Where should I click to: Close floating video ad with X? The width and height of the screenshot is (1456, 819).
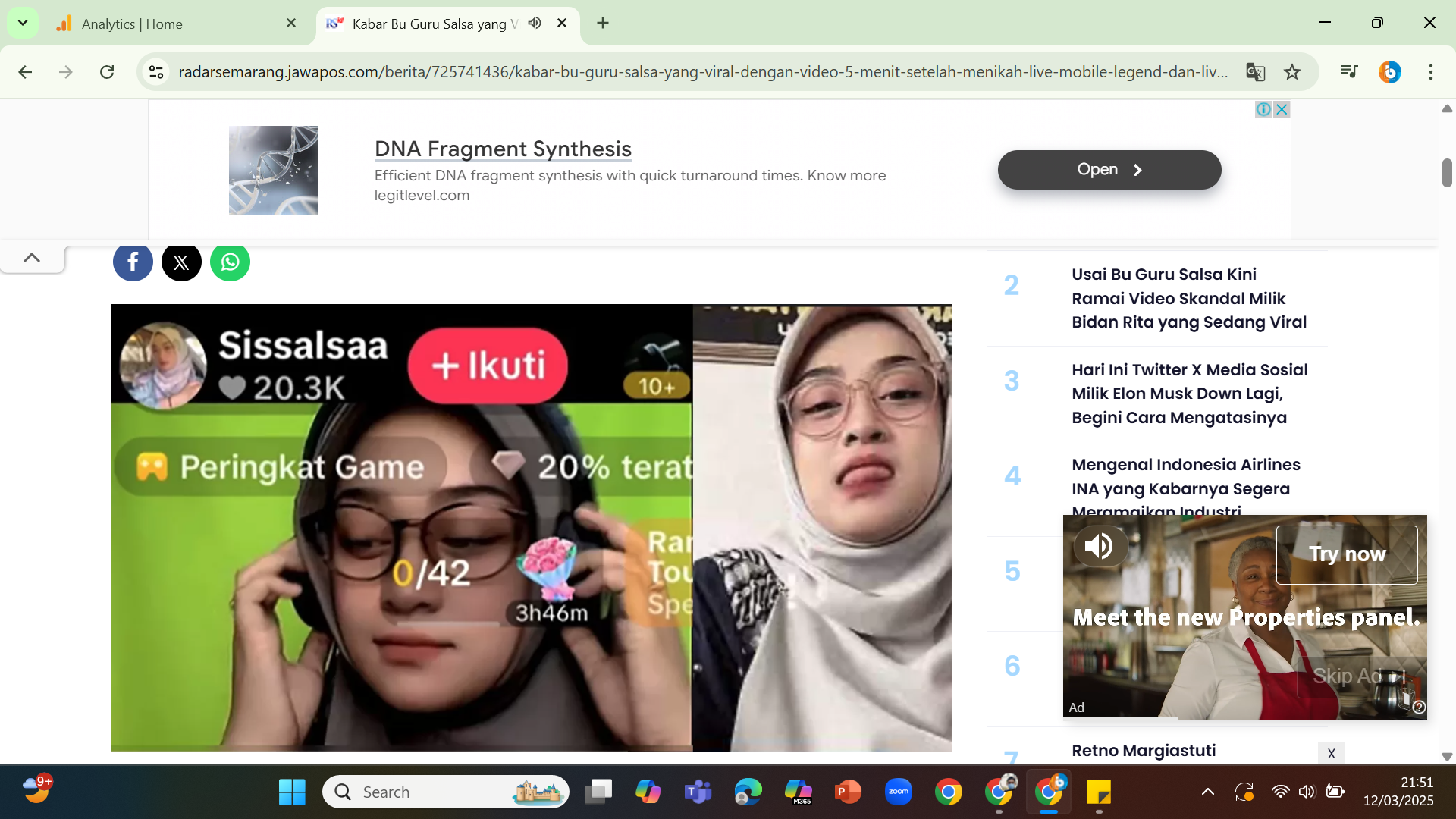(1331, 754)
